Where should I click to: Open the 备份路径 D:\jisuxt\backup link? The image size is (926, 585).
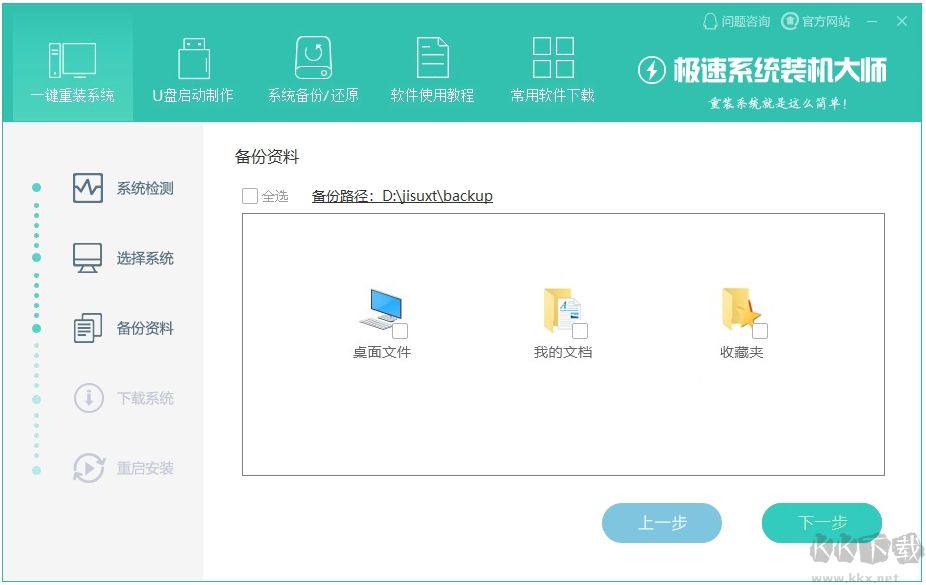coord(402,196)
